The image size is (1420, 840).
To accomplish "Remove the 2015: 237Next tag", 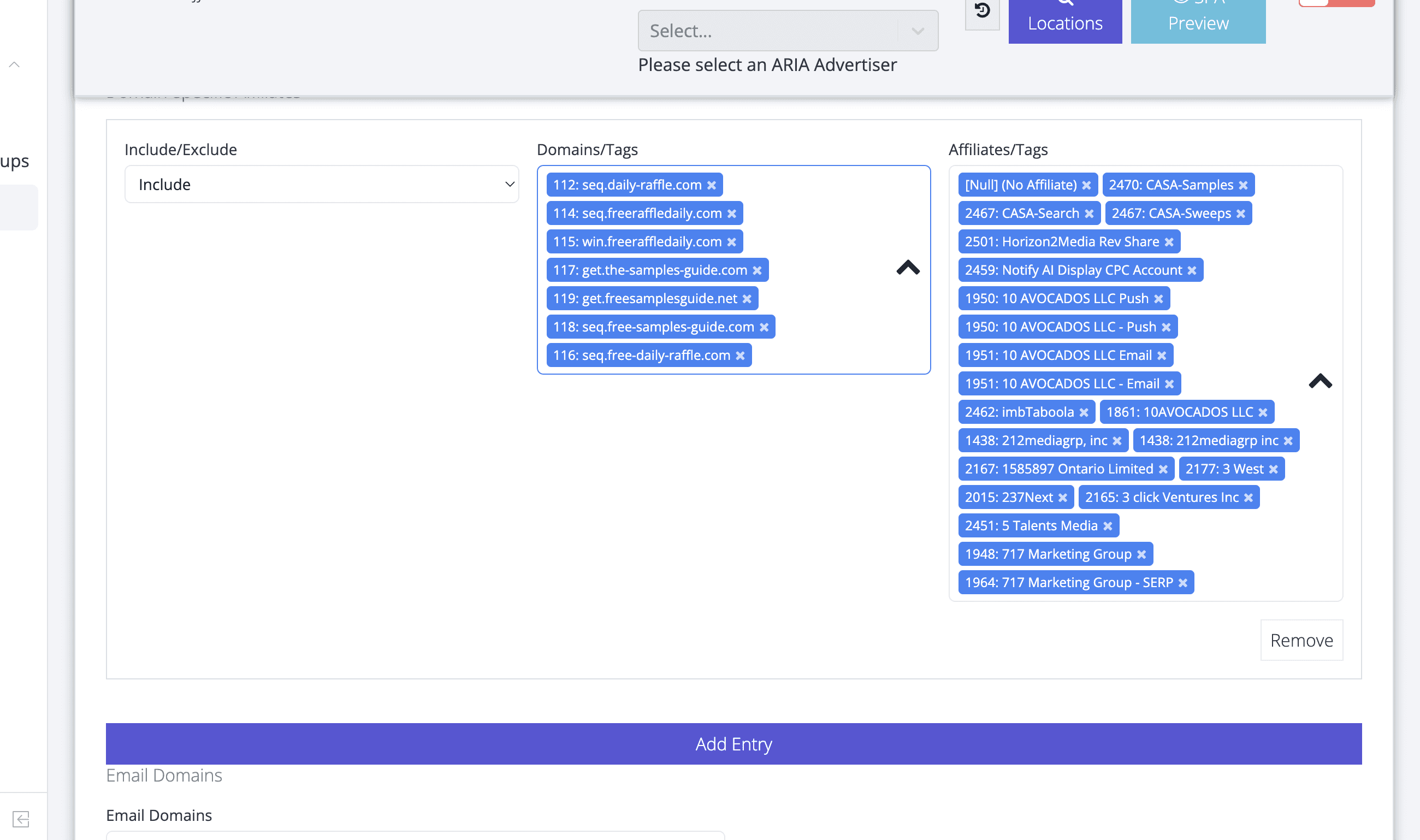I will (1063, 498).
